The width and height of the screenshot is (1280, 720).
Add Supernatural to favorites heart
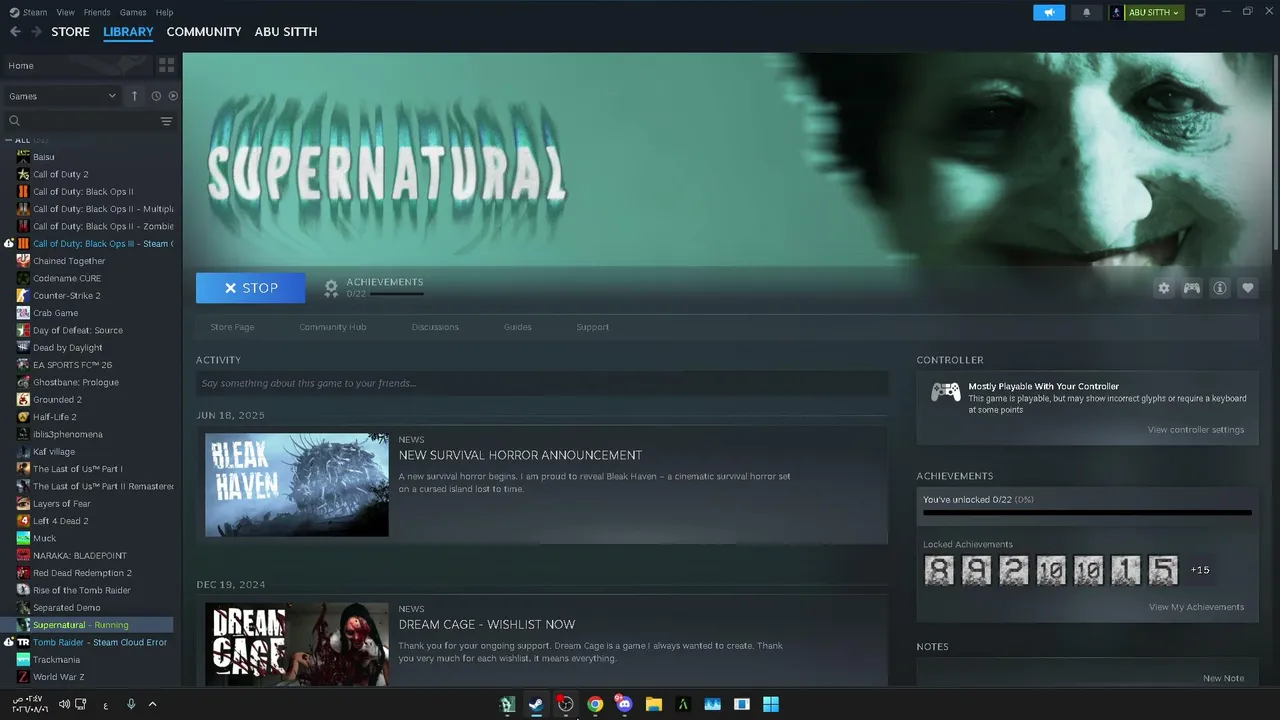(1247, 288)
